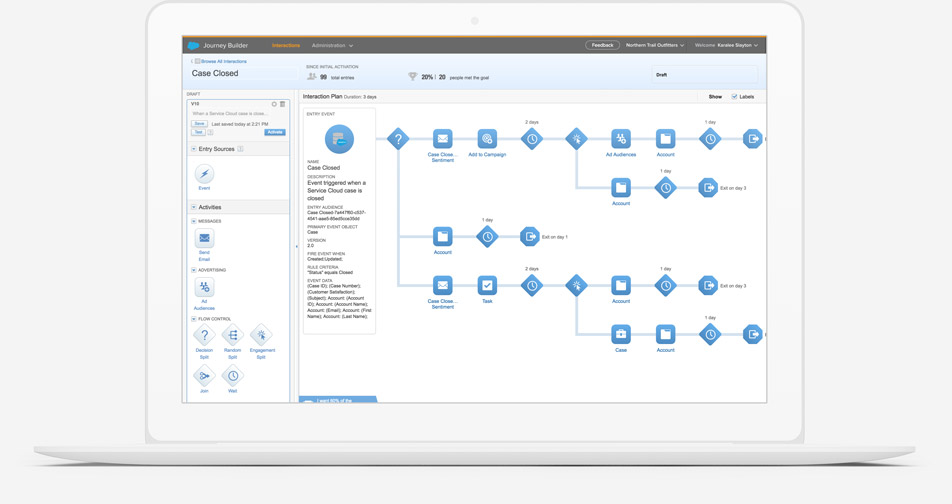Click the Wait activity in the palette

click(x=233, y=376)
